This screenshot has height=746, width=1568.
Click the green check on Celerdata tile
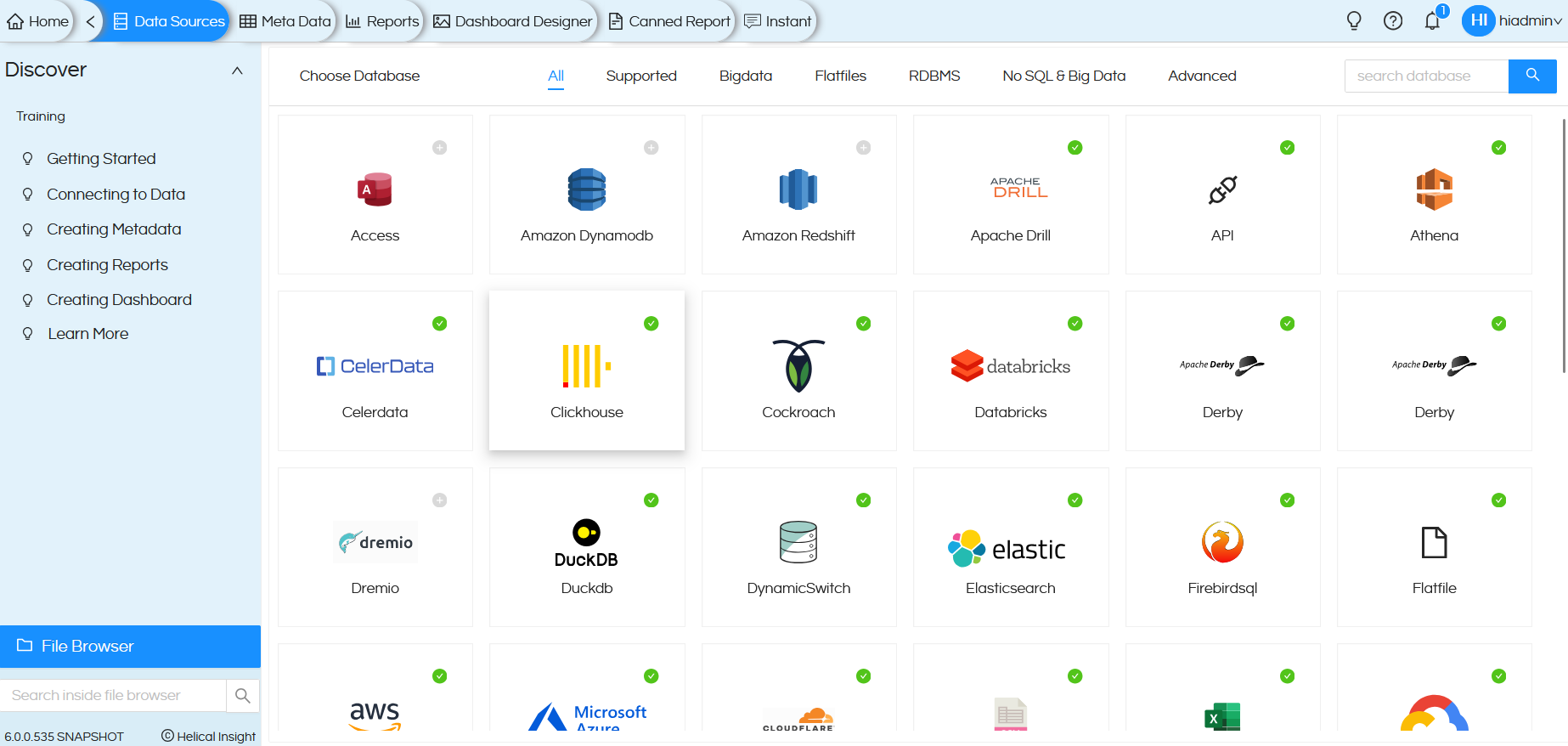click(439, 324)
